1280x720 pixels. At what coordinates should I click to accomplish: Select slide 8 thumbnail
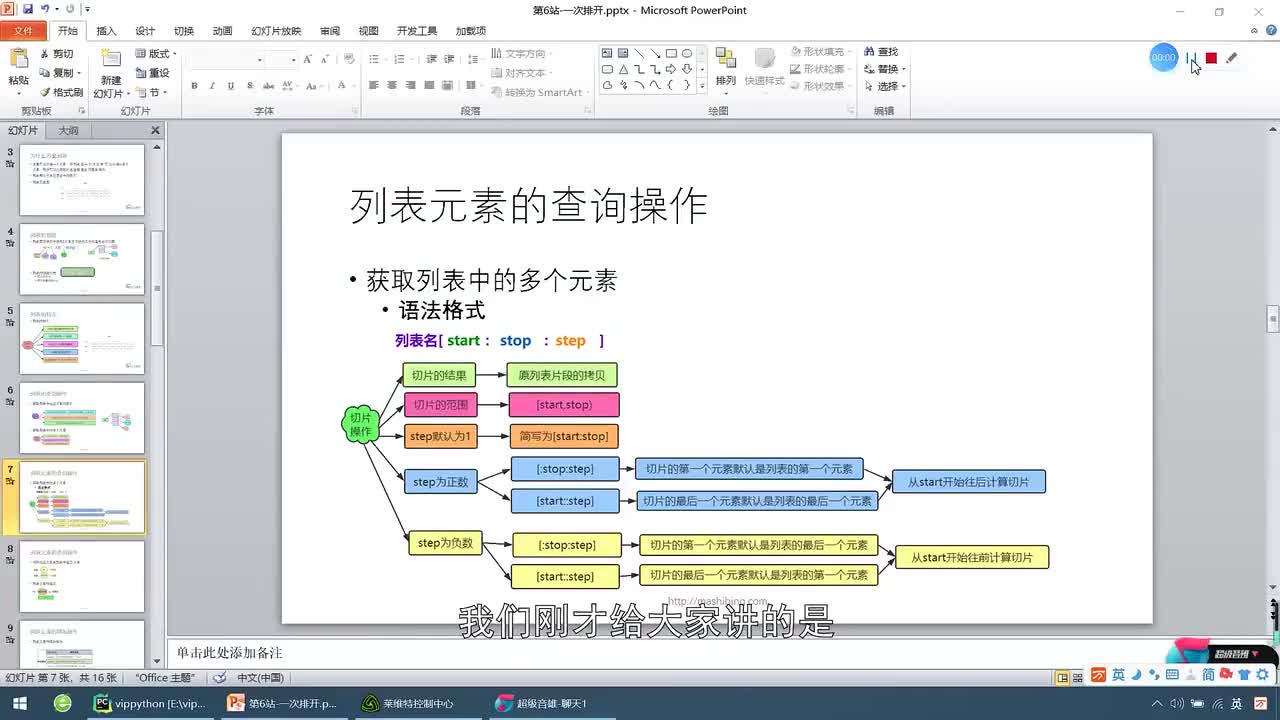point(82,577)
